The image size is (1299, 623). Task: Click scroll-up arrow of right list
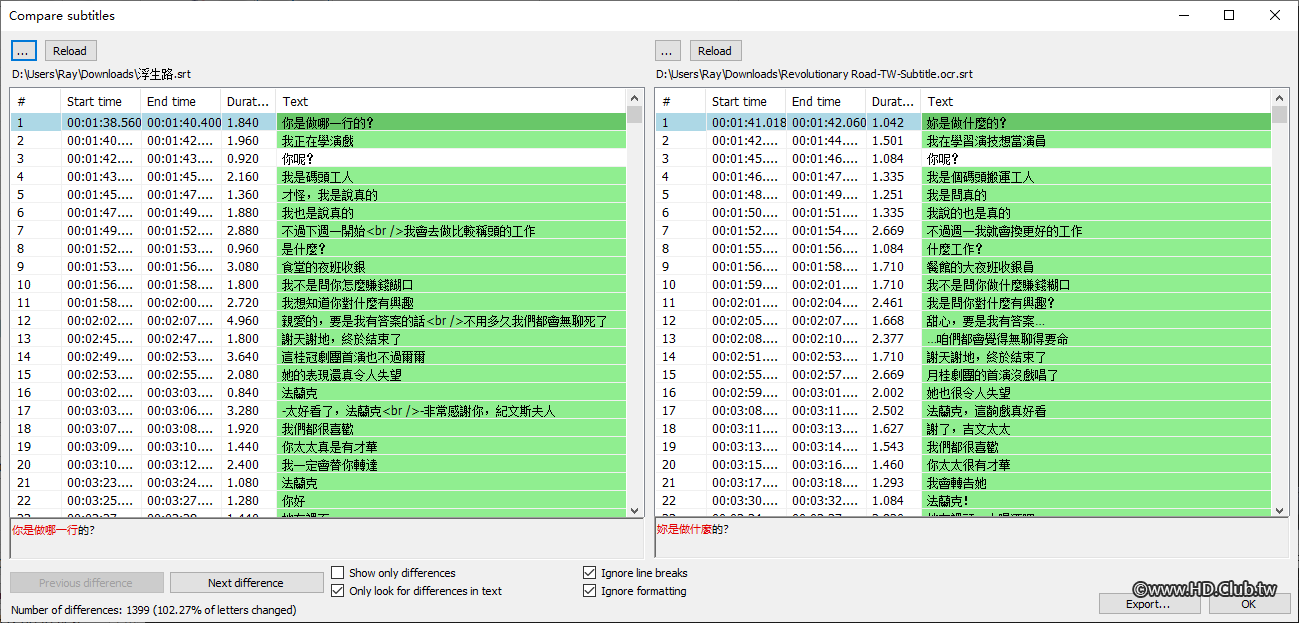pos(1280,98)
